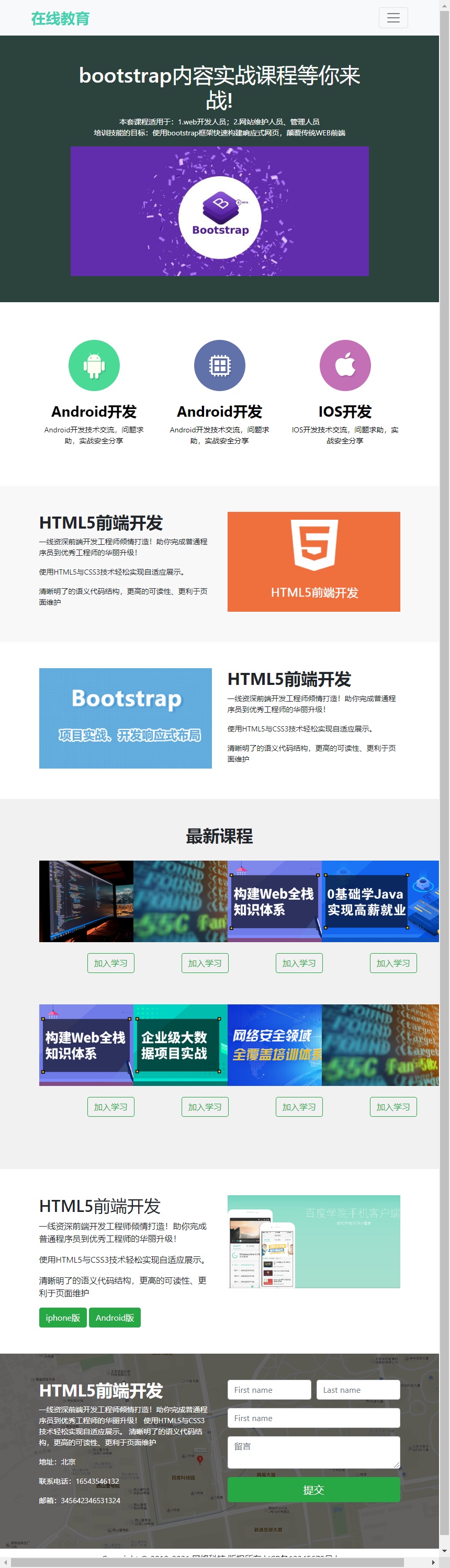Open the 网络安全领域 course thumbnail
The image size is (450, 1568).
tap(275, 1045)
